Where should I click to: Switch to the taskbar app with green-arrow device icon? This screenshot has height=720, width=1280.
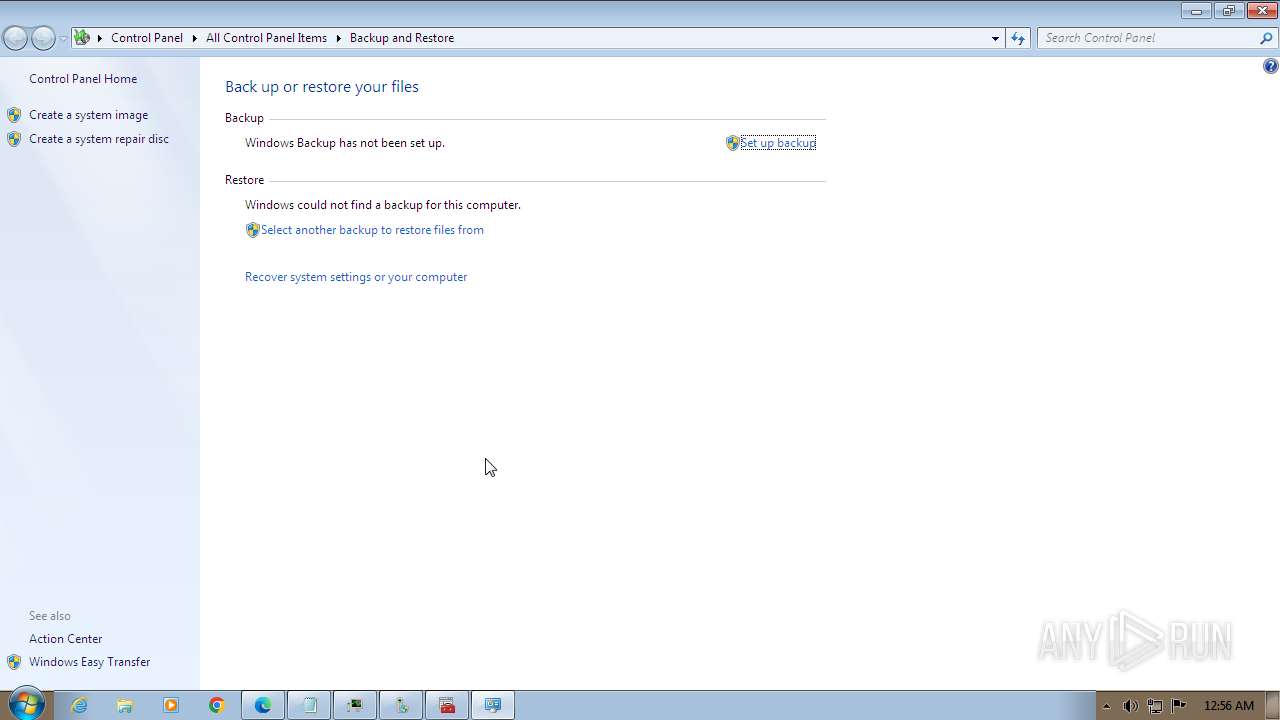401,705
